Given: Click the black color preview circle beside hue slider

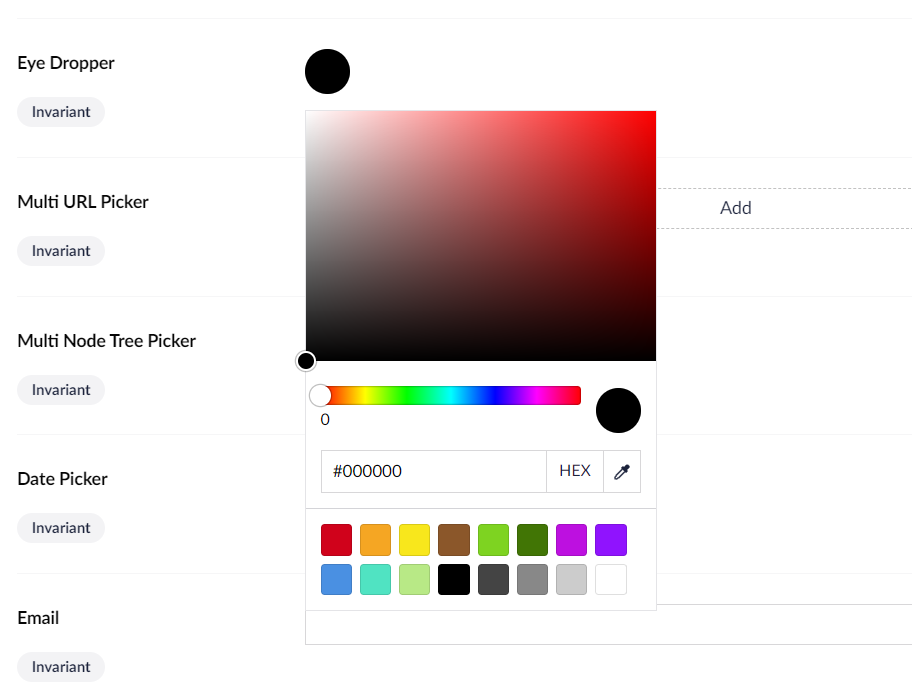Looking at the screenshot, I should point(618,410).
